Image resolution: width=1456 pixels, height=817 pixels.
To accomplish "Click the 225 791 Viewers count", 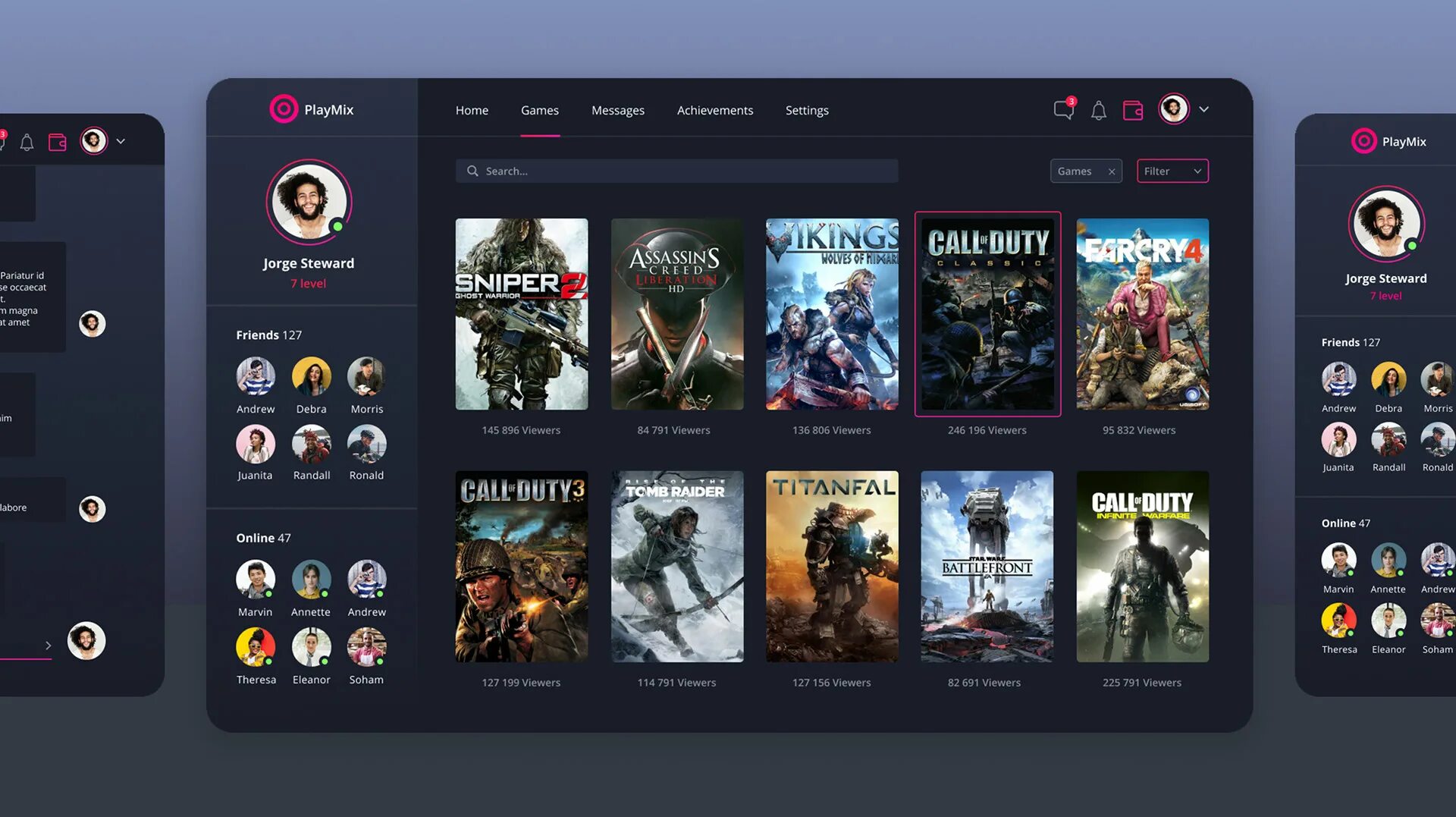I will coord(1142,683).
